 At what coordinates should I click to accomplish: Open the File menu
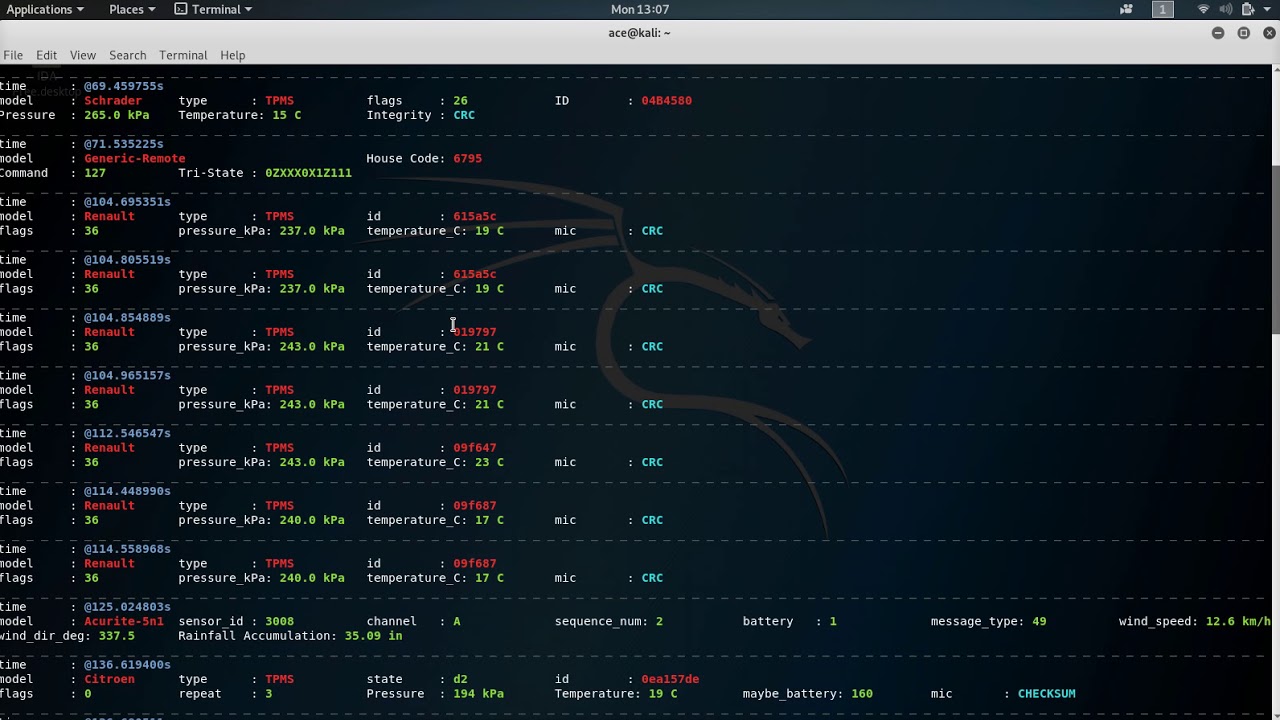13,55
